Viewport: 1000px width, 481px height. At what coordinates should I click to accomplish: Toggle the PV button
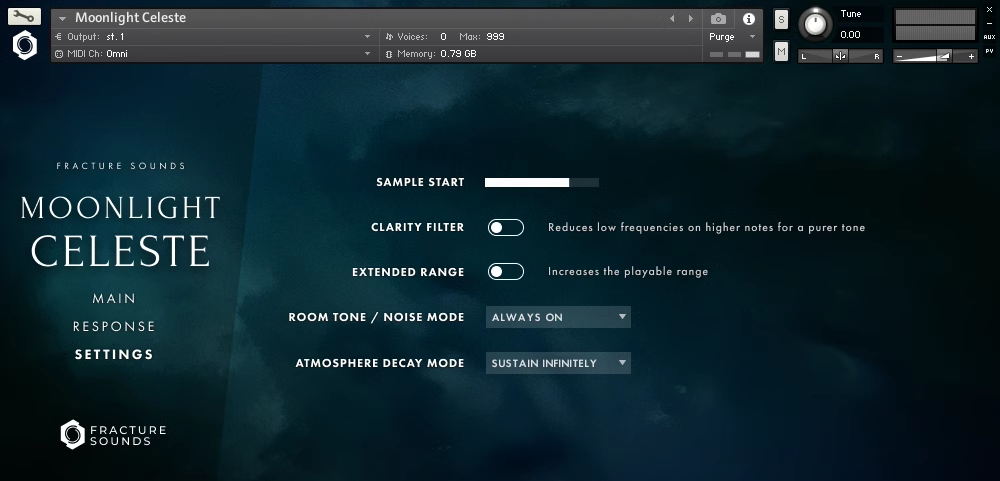pos(989,51)
